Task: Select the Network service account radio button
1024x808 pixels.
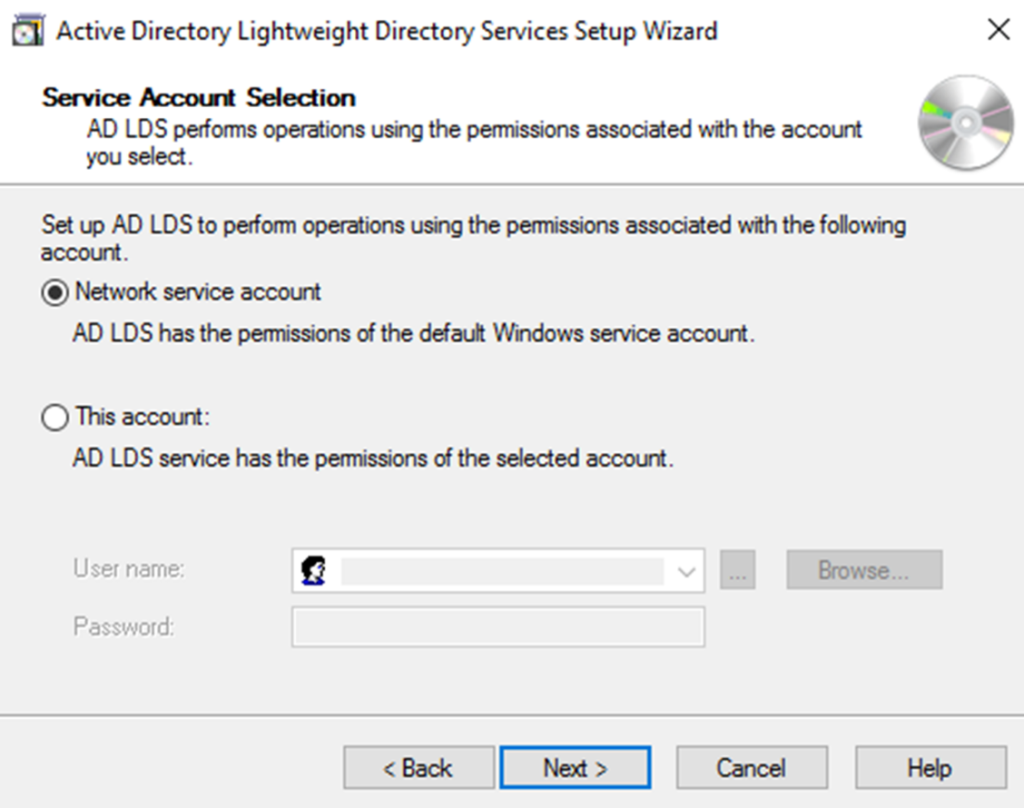Action: [x=55, y=292]
